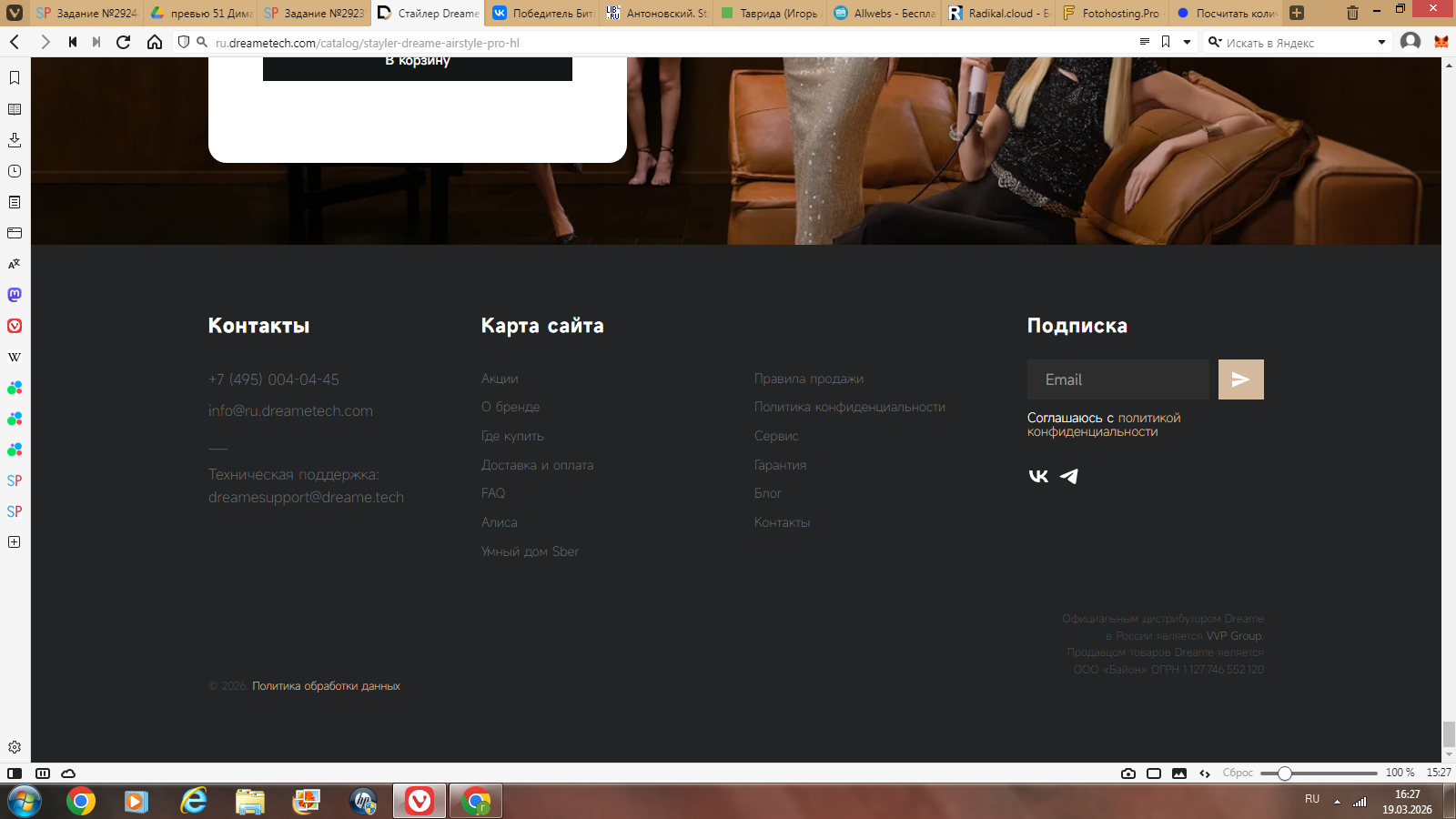Viewport: 1456px width, 819px height.
Task: Toggle the side panel visibility in status bar
Action: pos(15,773)
